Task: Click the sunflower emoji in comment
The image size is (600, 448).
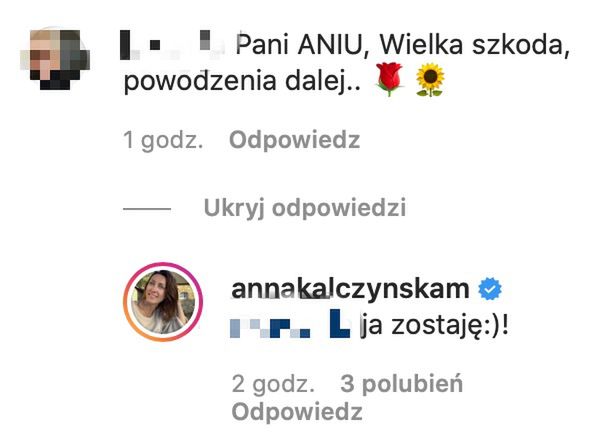Action: point(430,80)
